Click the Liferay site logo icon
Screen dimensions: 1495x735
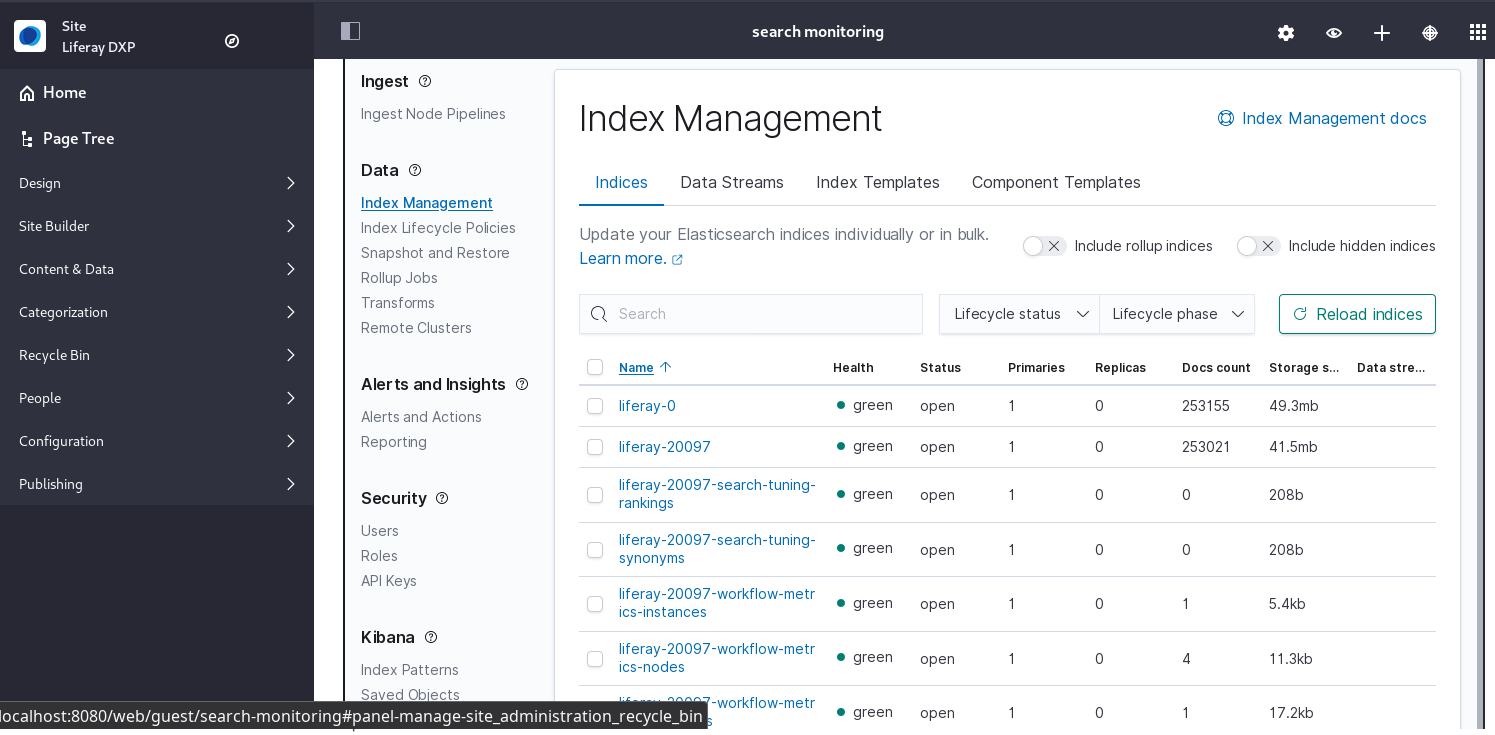point(30,36)
